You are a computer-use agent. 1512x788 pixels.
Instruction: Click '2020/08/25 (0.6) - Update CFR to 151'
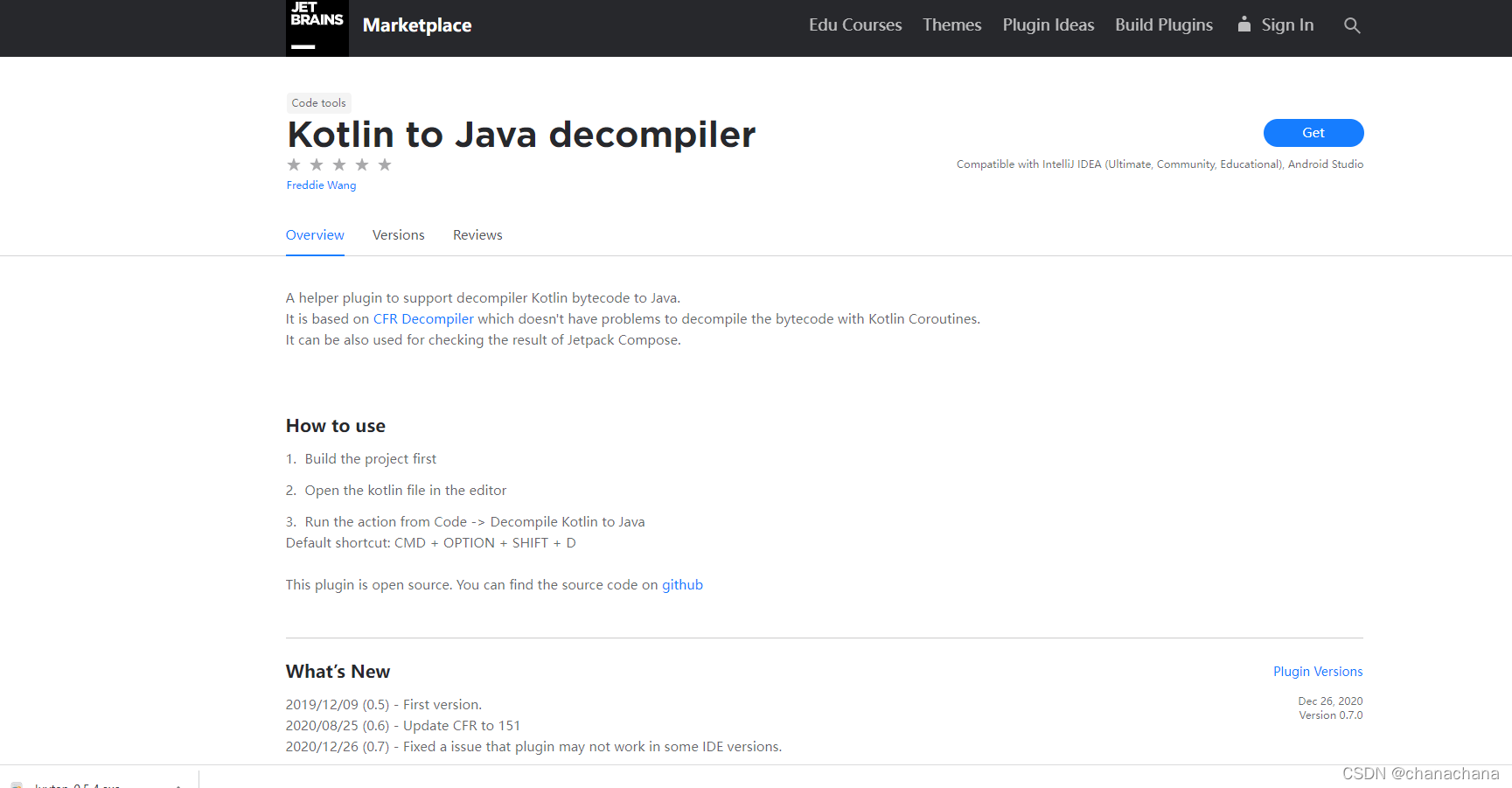[403, 726]
